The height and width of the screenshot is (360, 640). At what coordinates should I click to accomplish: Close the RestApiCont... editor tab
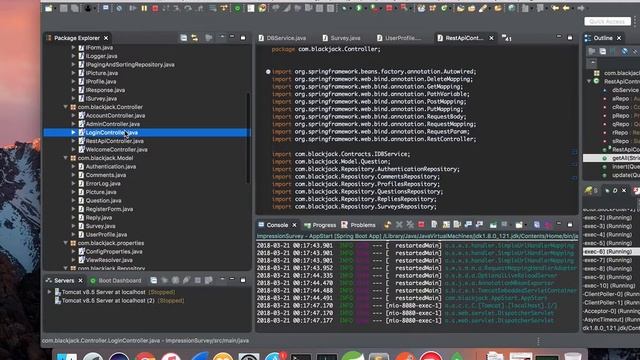(x=491, y=38)
